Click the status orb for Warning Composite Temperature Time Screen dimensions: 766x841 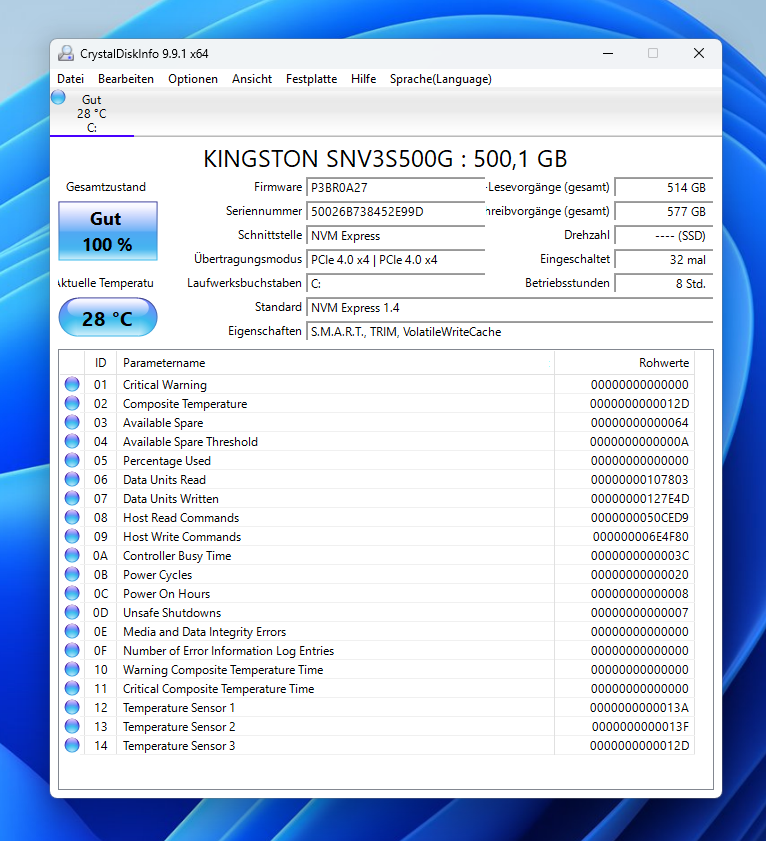tap(72, 669)
